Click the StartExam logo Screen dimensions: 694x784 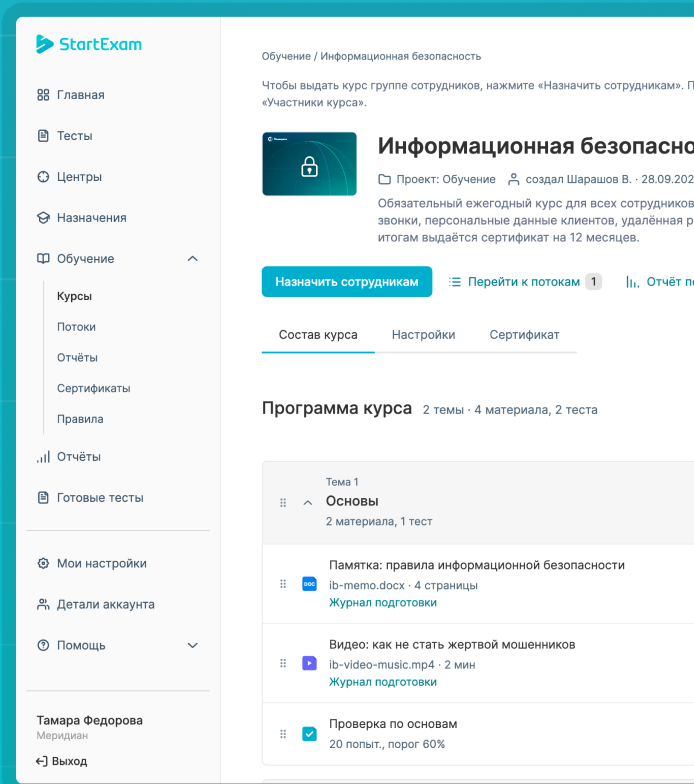89,44
